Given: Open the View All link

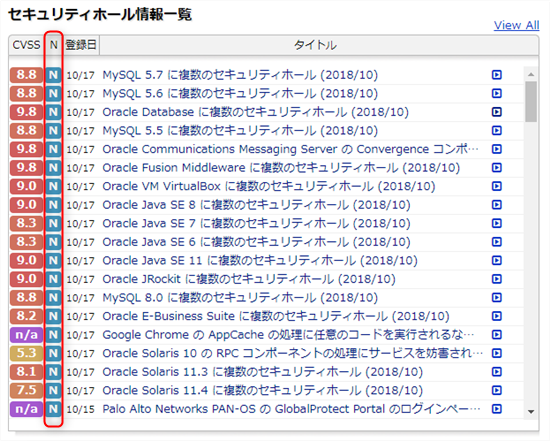Looking at the screenshot, I should [516, 25].
